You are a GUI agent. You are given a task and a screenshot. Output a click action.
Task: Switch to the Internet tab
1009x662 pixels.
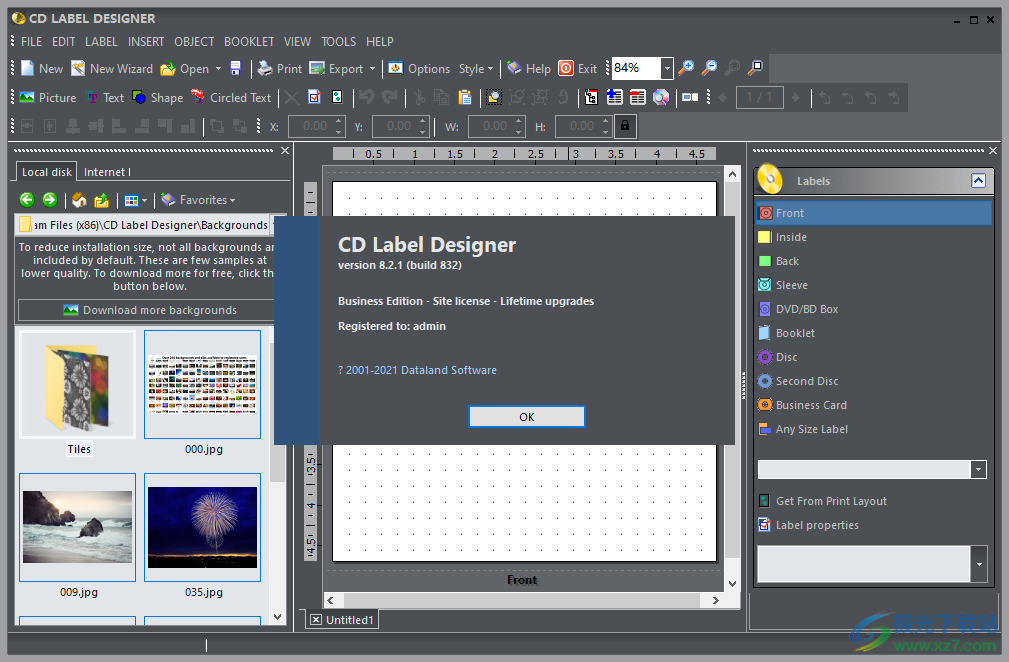coord(104,171)
